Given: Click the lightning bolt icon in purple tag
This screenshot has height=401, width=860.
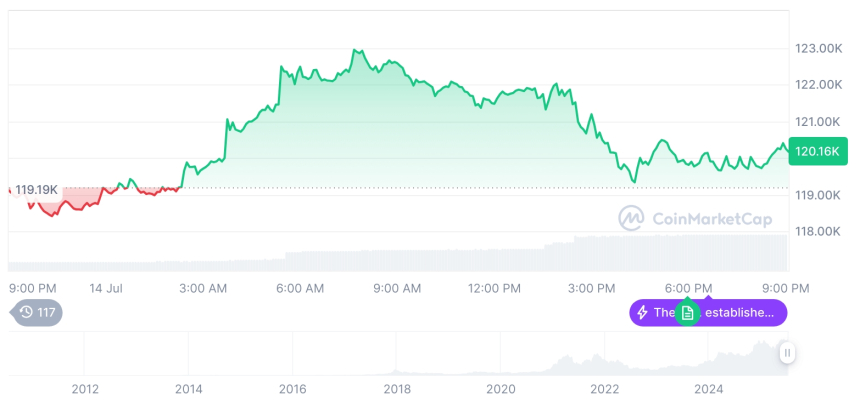Looking at the screenshot, I should click(642, 313).
